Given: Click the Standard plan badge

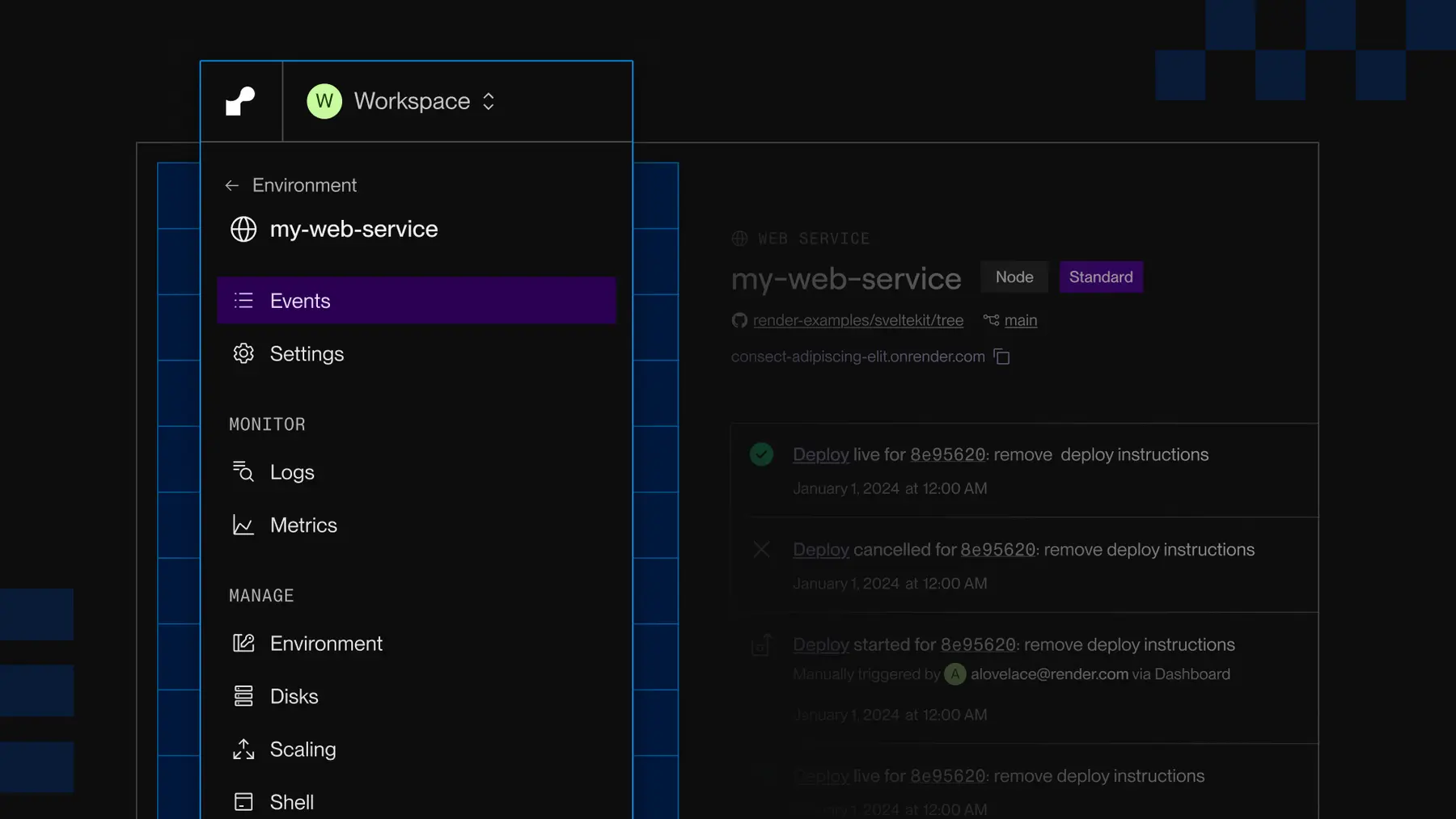Looking at the screenshot, I should (x=1101, y=277).
